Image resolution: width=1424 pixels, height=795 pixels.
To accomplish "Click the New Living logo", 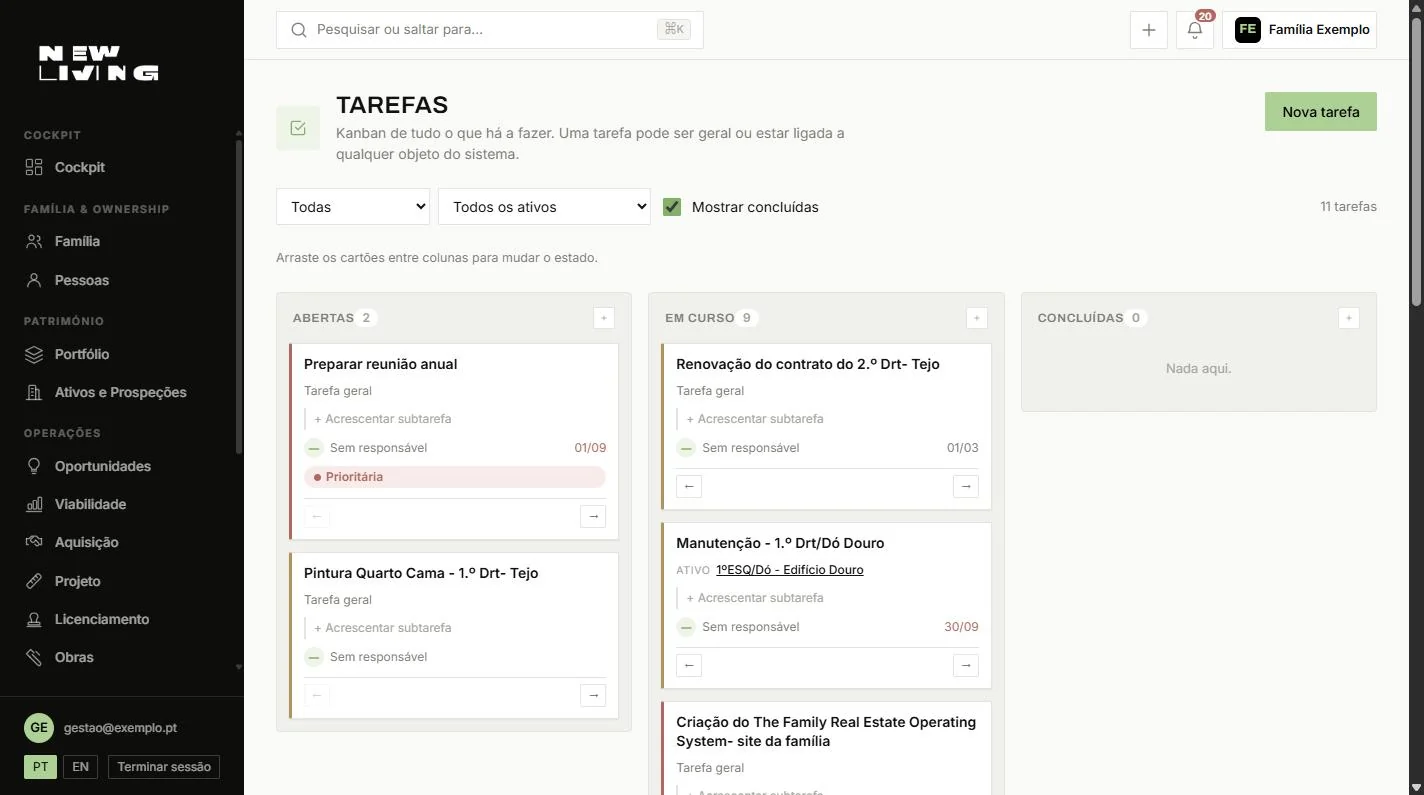I will coord(98,63).
